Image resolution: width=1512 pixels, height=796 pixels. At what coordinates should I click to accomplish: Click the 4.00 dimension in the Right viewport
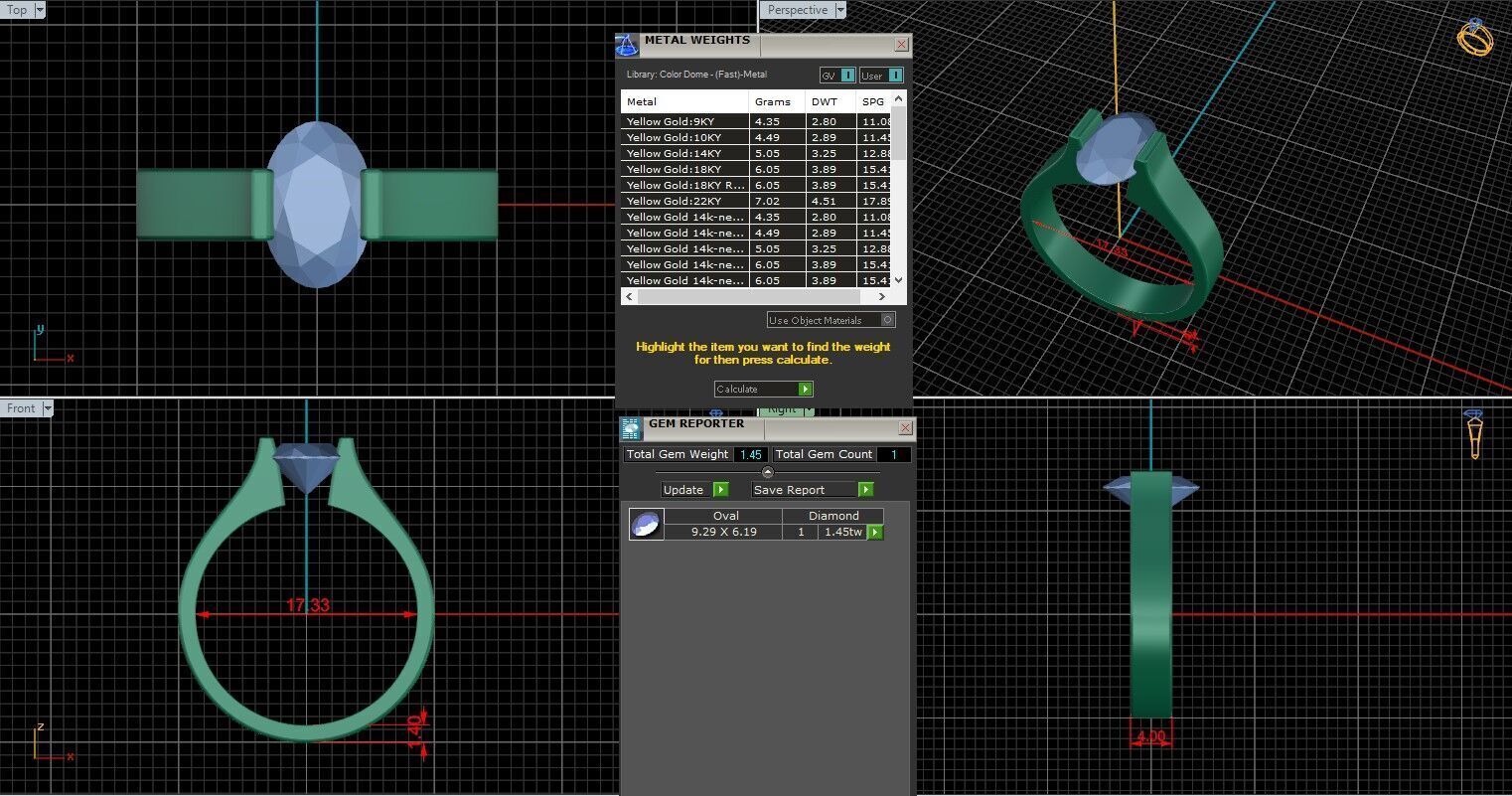coord(1150,737)
